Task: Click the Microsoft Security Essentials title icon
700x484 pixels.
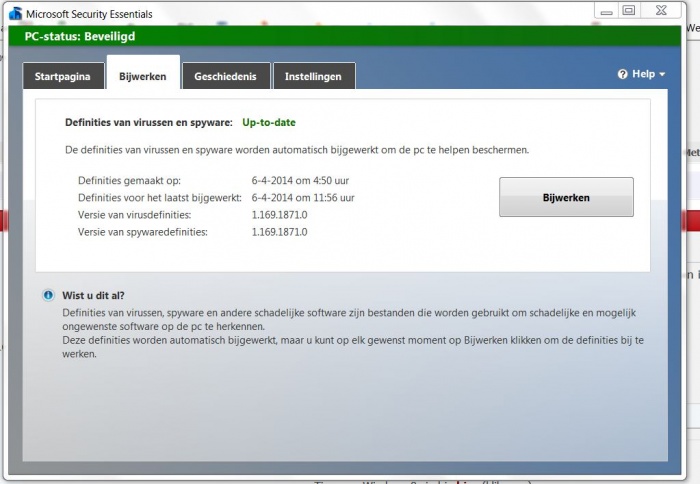Action: click(x=16, y=13)
